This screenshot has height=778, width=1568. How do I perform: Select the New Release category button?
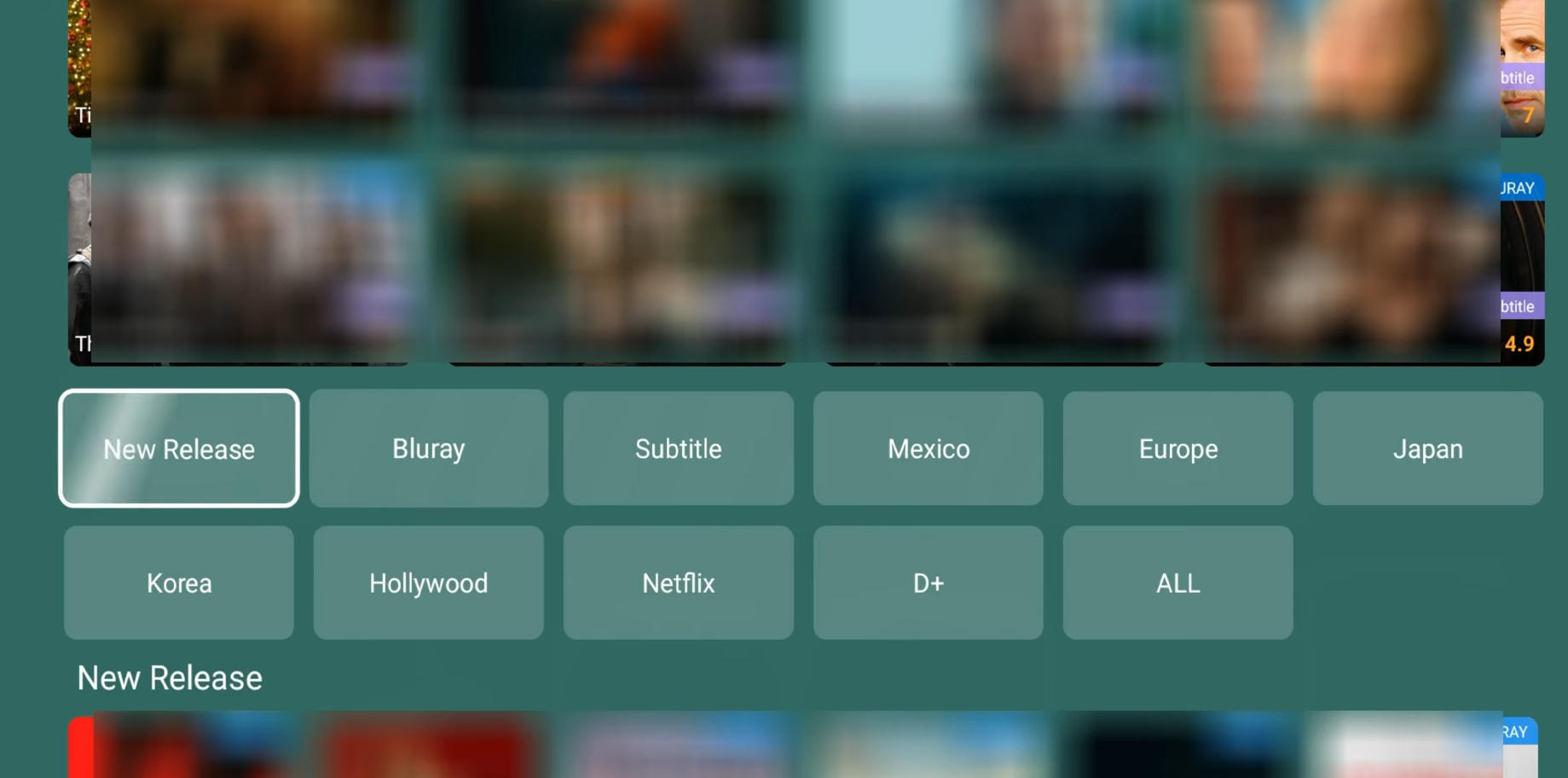click(x=179, y=449)
